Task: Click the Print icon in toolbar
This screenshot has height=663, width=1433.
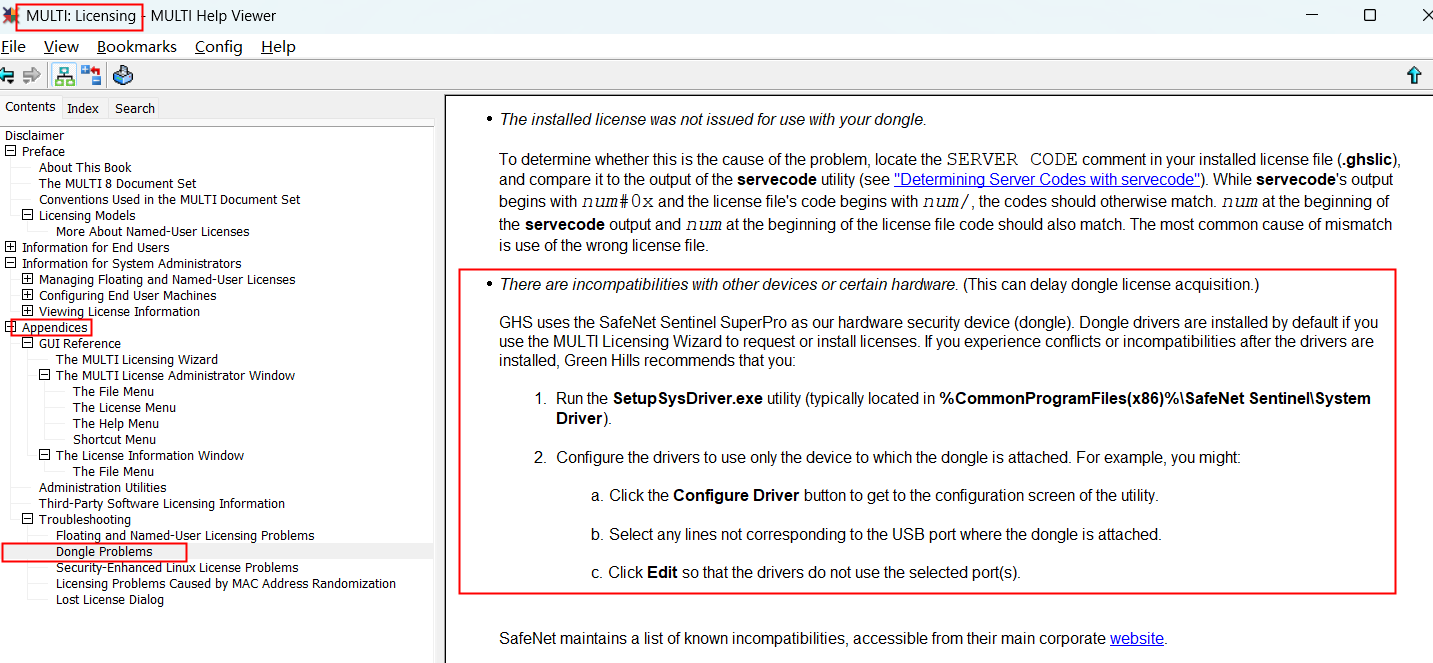Action: [123, 75]
